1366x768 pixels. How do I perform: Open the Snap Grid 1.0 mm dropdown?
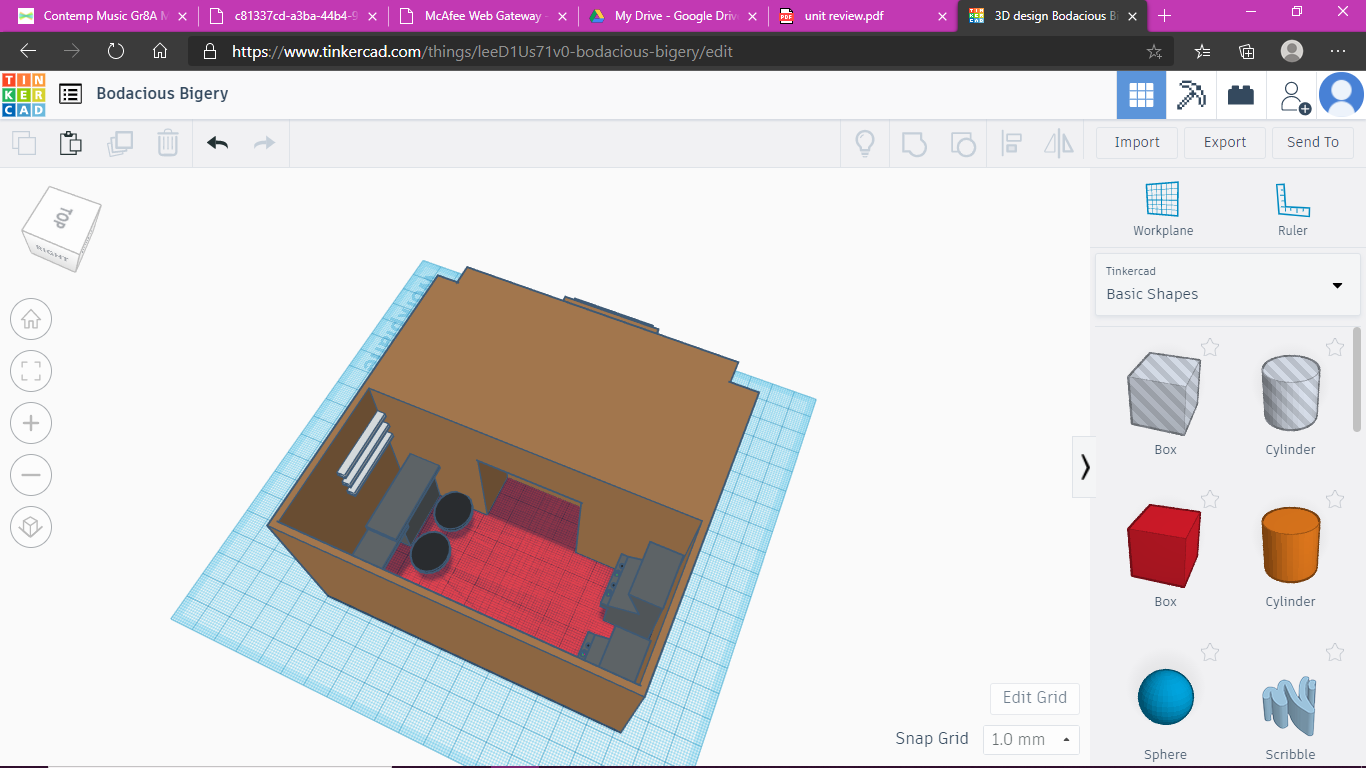[1031, 740]
